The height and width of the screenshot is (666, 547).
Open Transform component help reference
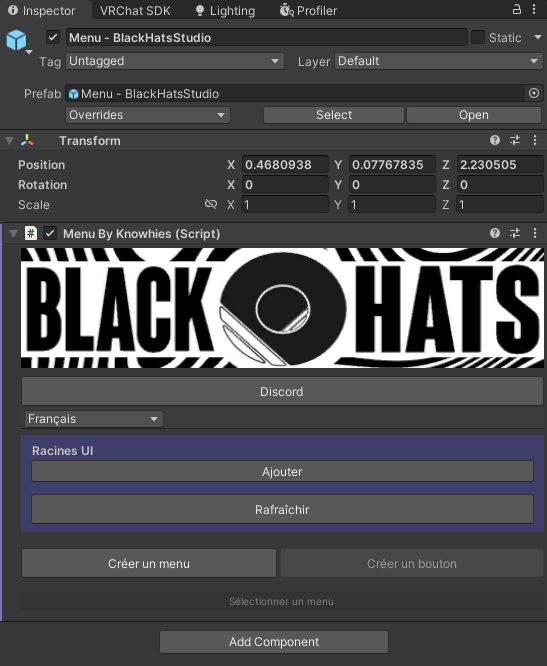point(495,140)
